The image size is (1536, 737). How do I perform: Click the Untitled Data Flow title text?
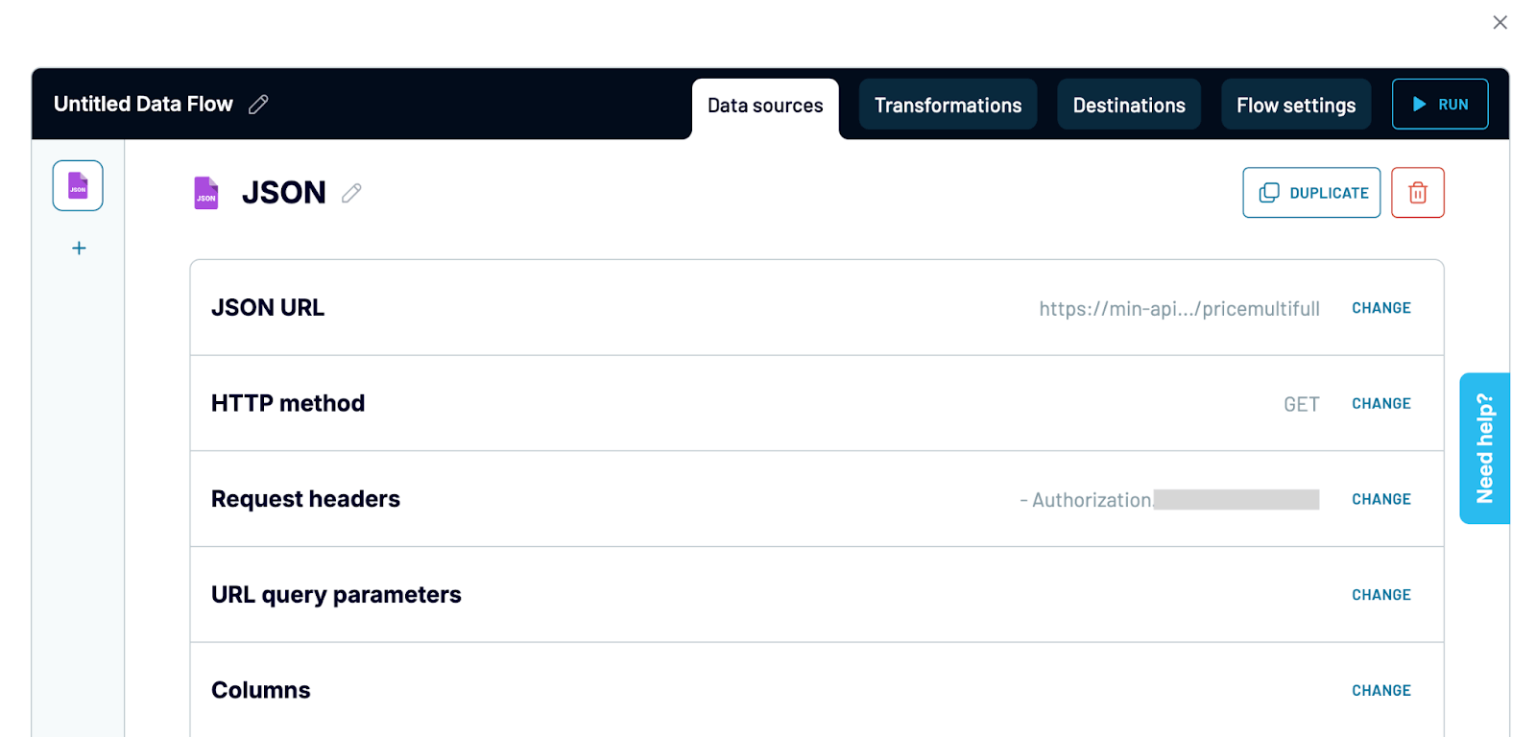click(143, 104)
